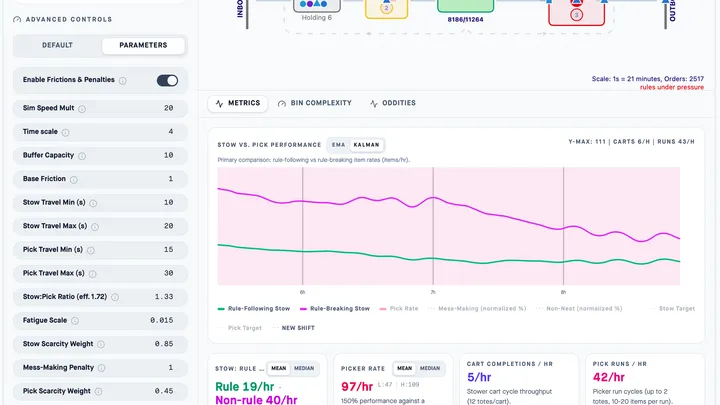Collapse the Advanced Controls section
720x405 pixels.
pyautogui.click(x=63, y=19)
